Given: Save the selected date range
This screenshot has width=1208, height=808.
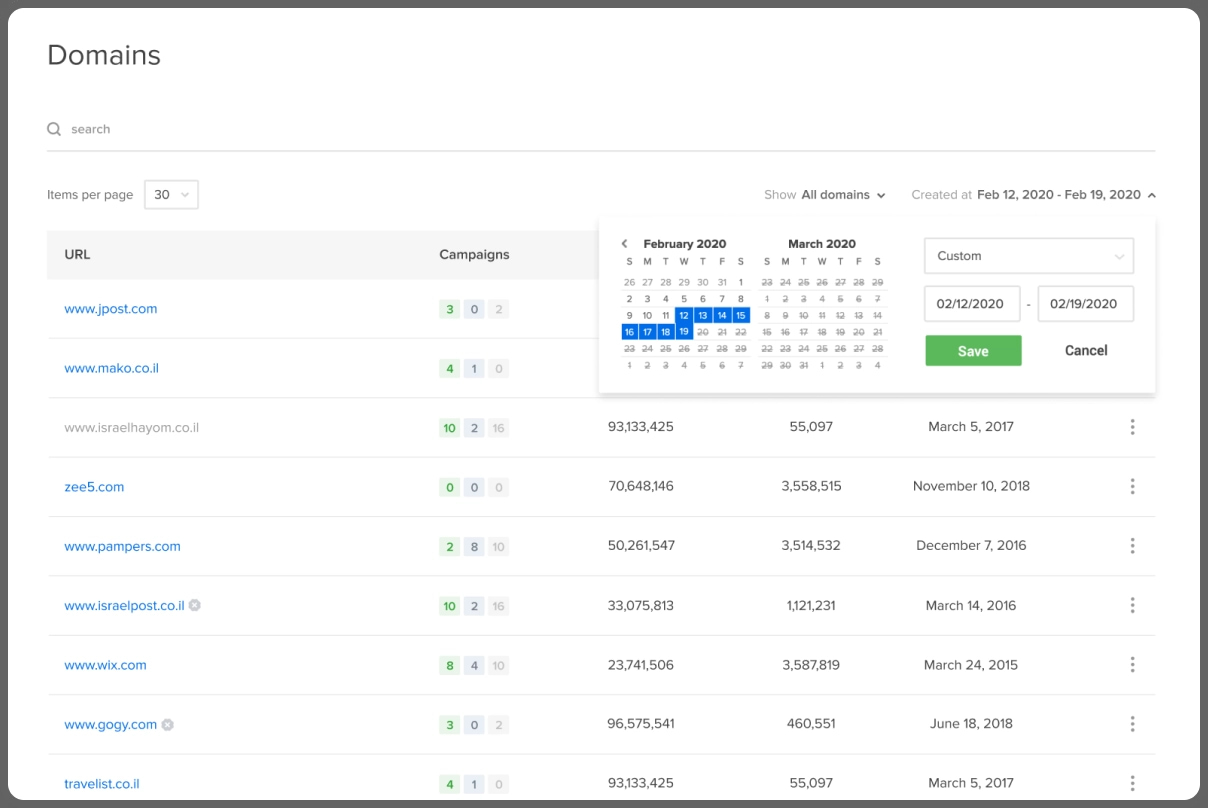Looking at the screenshot, I should point(973,351).
